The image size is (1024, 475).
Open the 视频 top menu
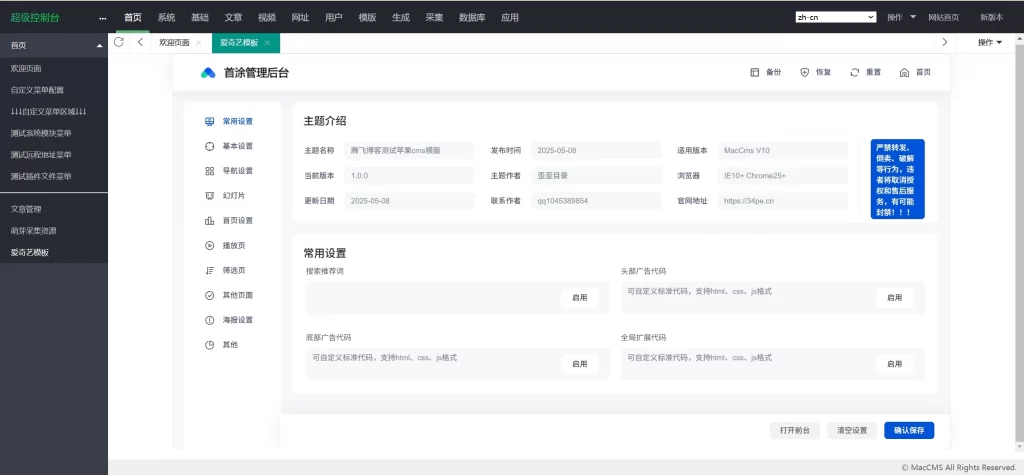point(266,18)
